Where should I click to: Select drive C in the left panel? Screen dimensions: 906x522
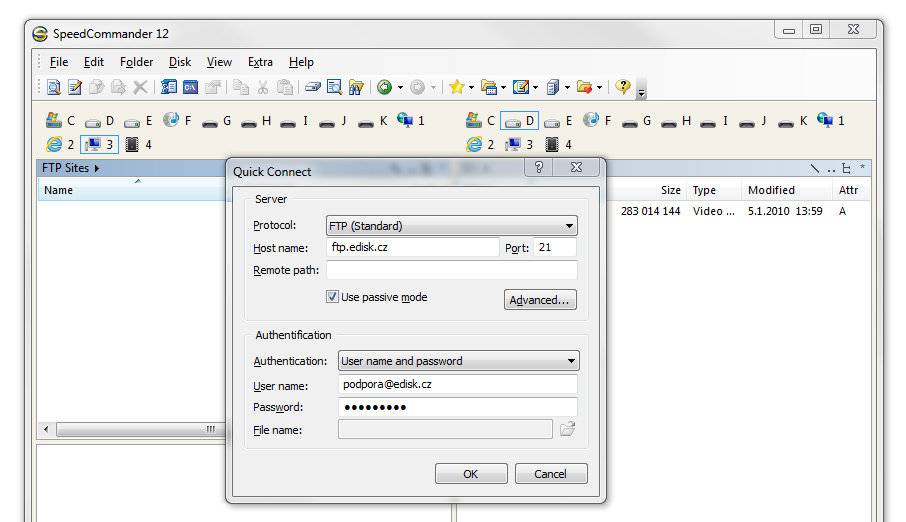click(x=60, y=121)
